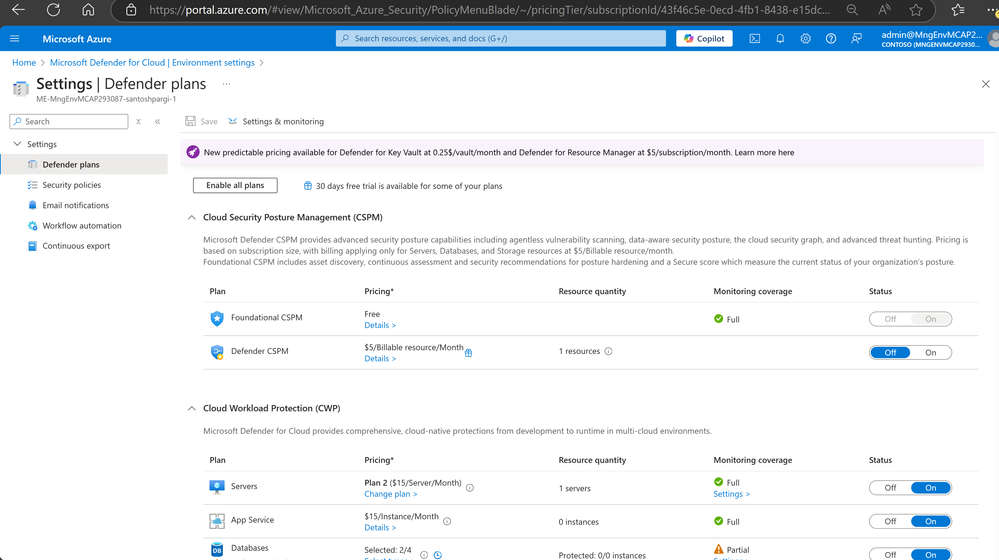Focus the sidebar Search field
Image resolution: width=999 pixels, height=560 pixels.
(69, 122)
